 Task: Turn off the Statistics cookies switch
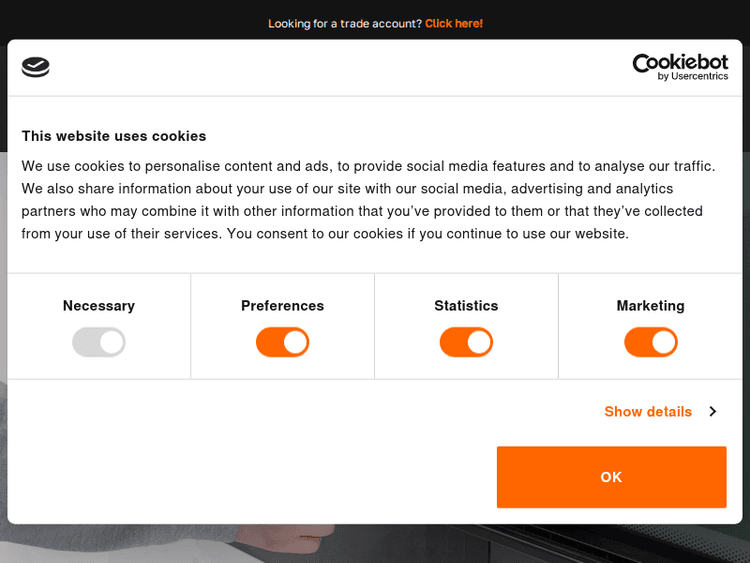point(466,343)
